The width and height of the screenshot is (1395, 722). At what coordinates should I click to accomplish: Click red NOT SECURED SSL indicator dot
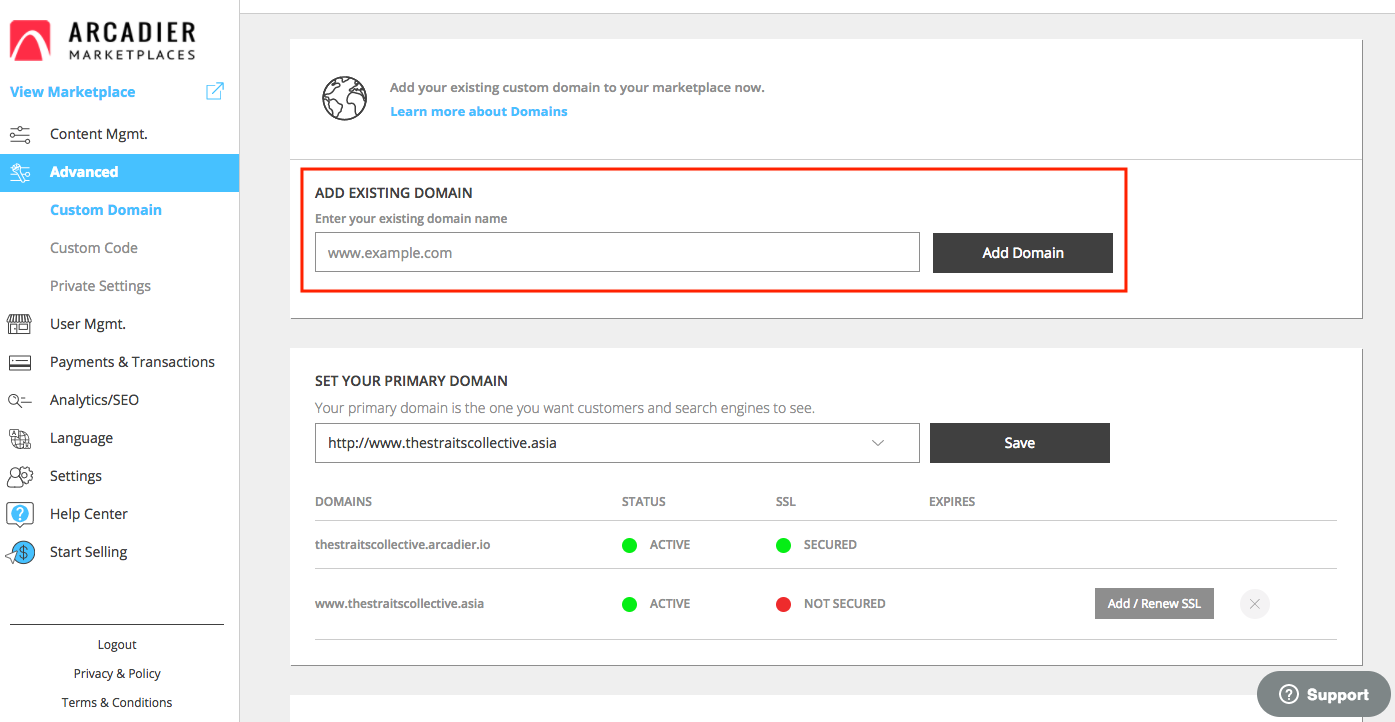click(784, 604)
